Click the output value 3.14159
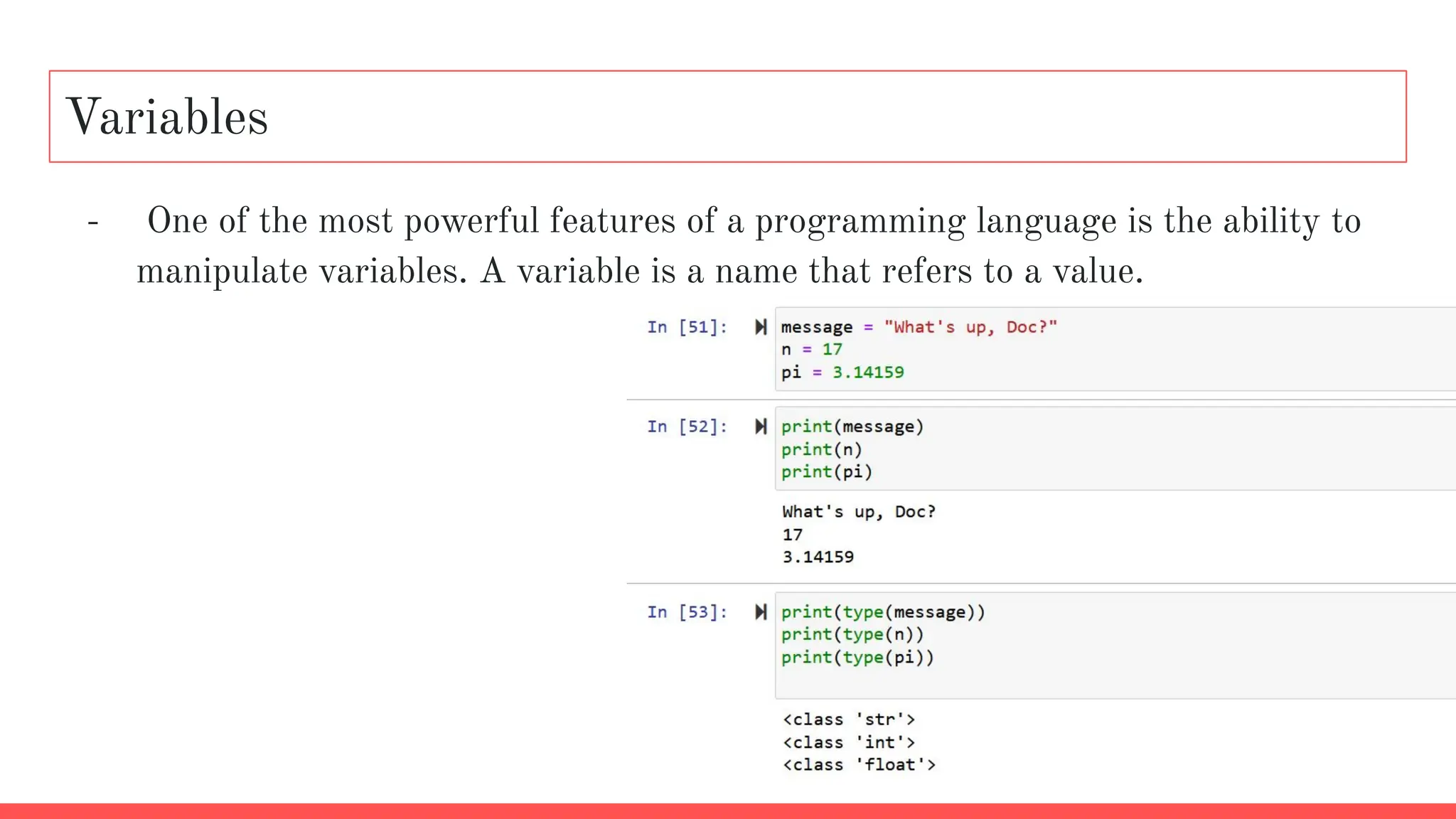This screenshot has width=1456, height=819. (x=818, y=557)
